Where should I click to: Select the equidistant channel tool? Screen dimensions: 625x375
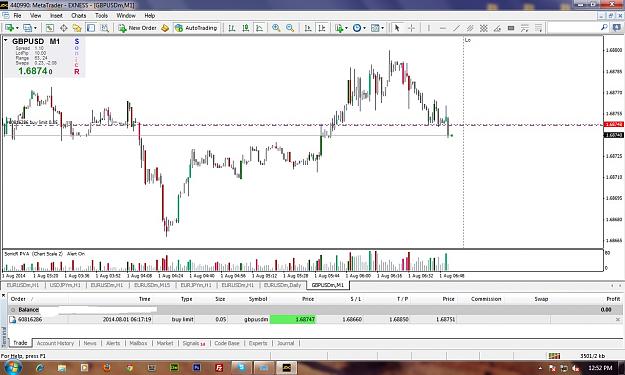(x=470, y=28)
